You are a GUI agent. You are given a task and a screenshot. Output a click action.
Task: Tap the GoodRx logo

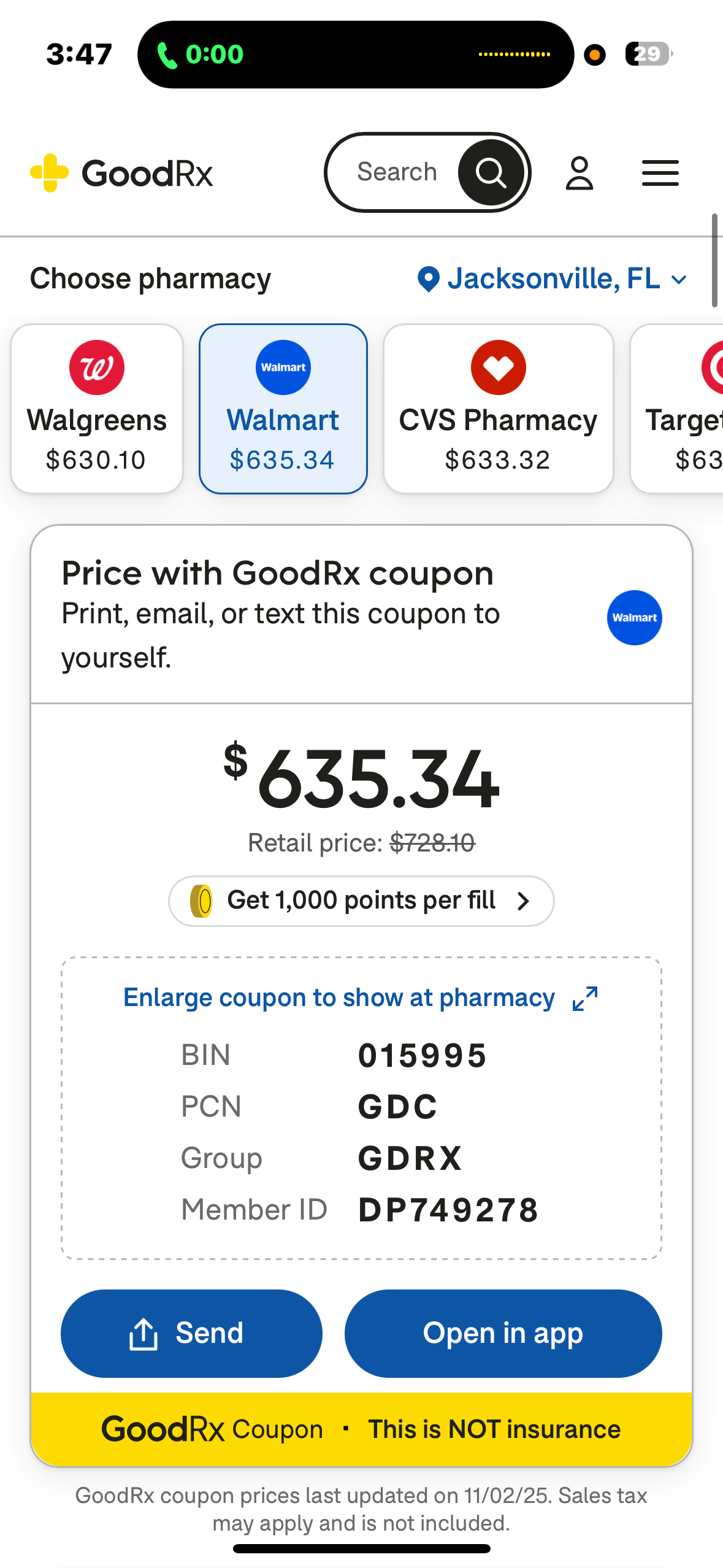point(121,173)
